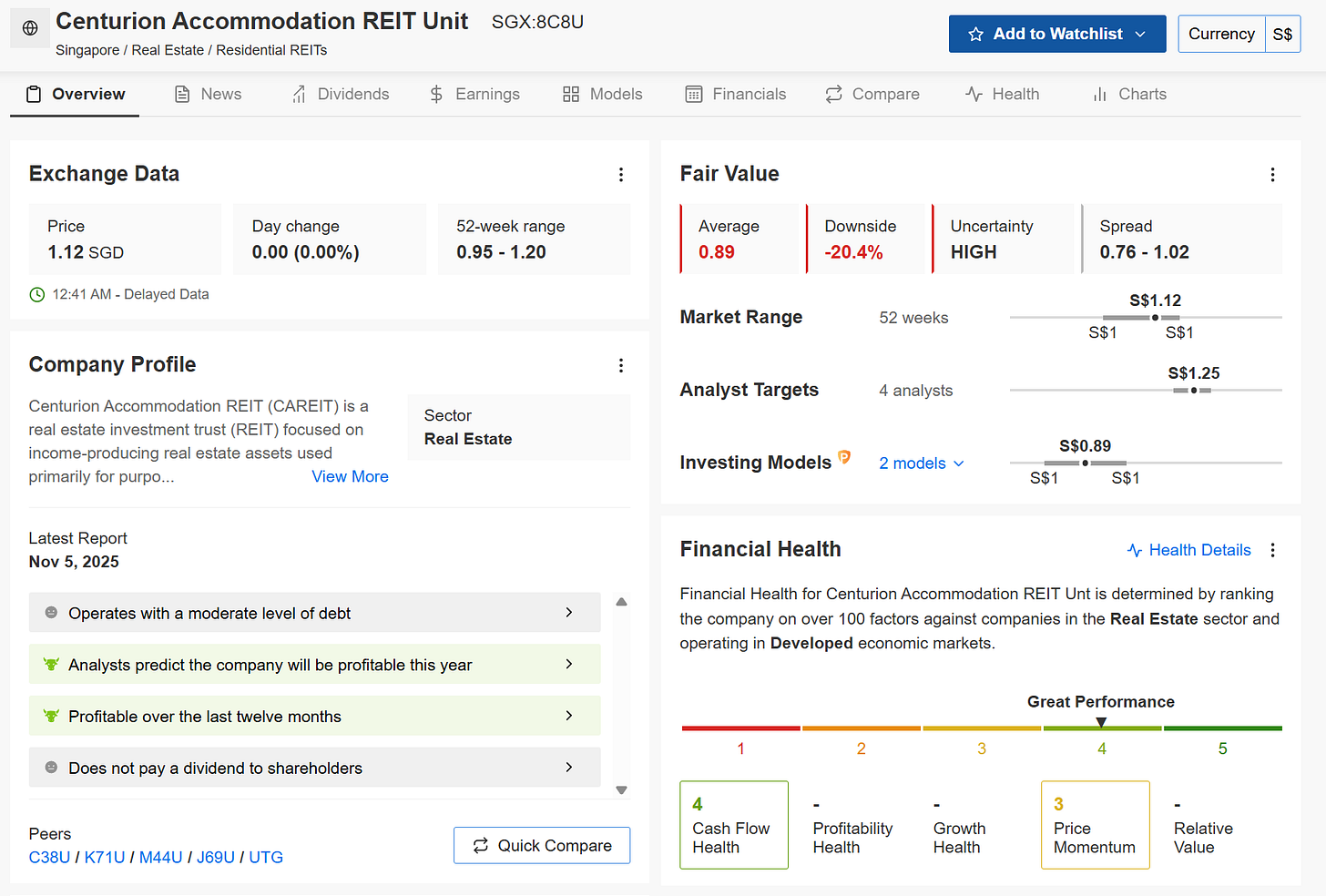Image resolution: width=1326 pixels, height=896 pixels.
Task: Switch to the Overview tab
Action: 75,94
